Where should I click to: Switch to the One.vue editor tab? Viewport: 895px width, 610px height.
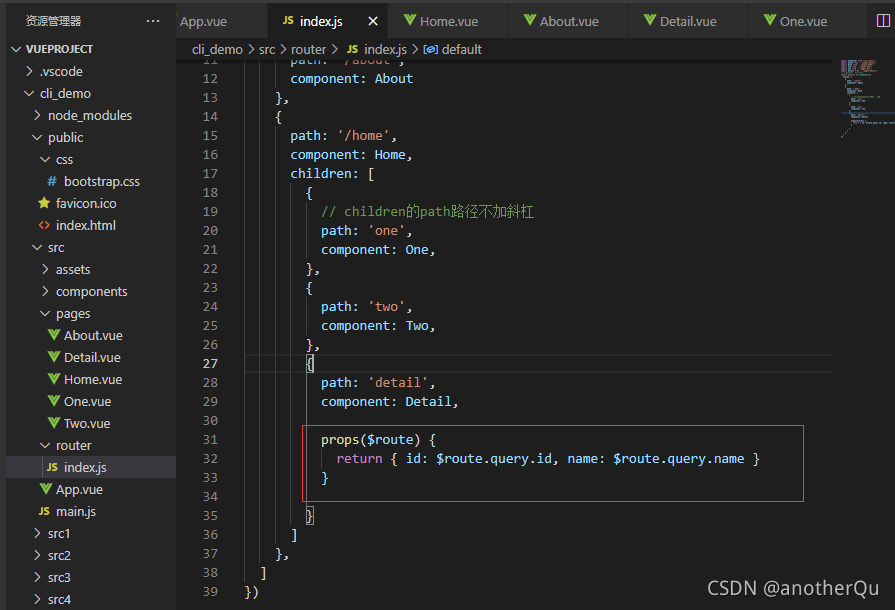click(808, 21)
